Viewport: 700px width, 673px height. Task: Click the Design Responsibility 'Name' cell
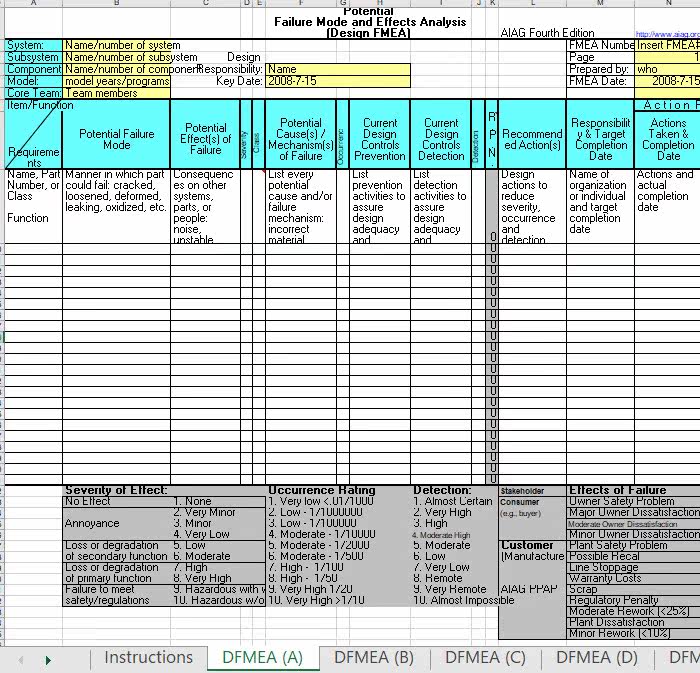point(338,69)
